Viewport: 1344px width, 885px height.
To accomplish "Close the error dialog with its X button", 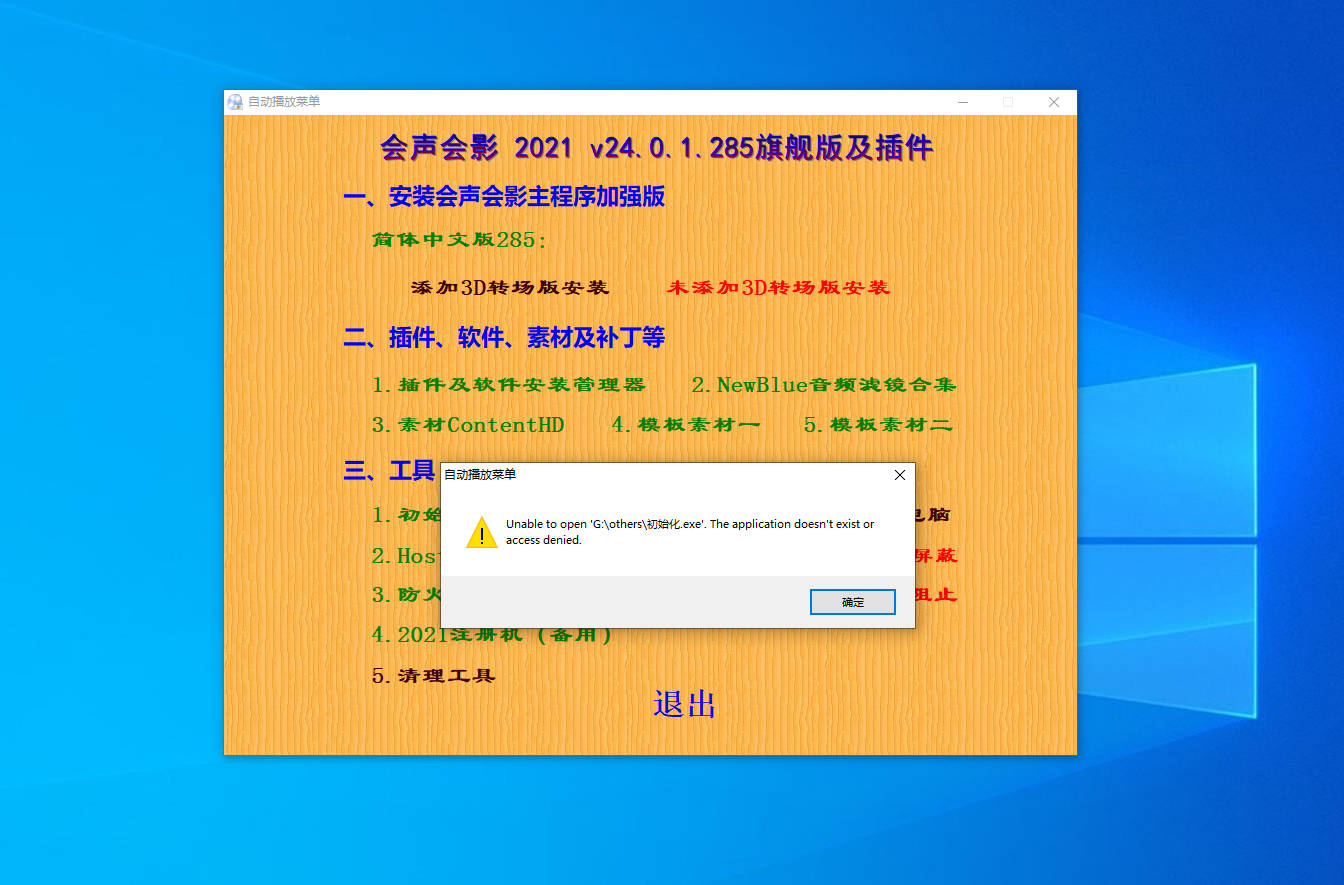I will (x=899, y=475).
